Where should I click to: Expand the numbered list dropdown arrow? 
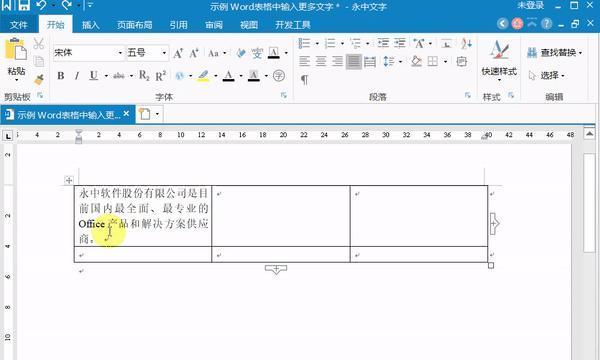pyautogui.click(x=342, y=43)
